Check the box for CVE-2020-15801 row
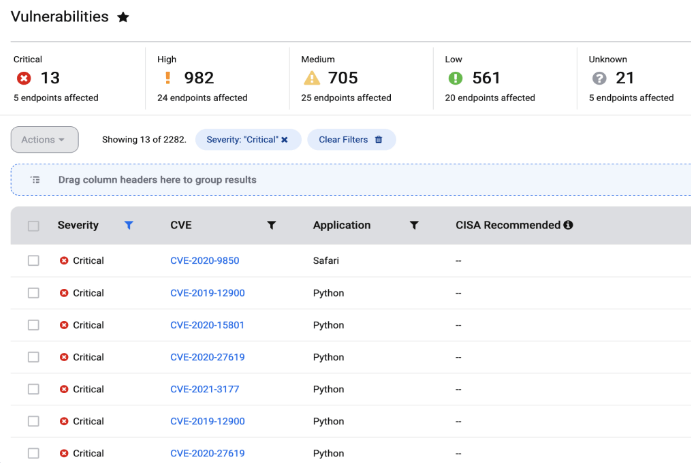 point(33,325)
